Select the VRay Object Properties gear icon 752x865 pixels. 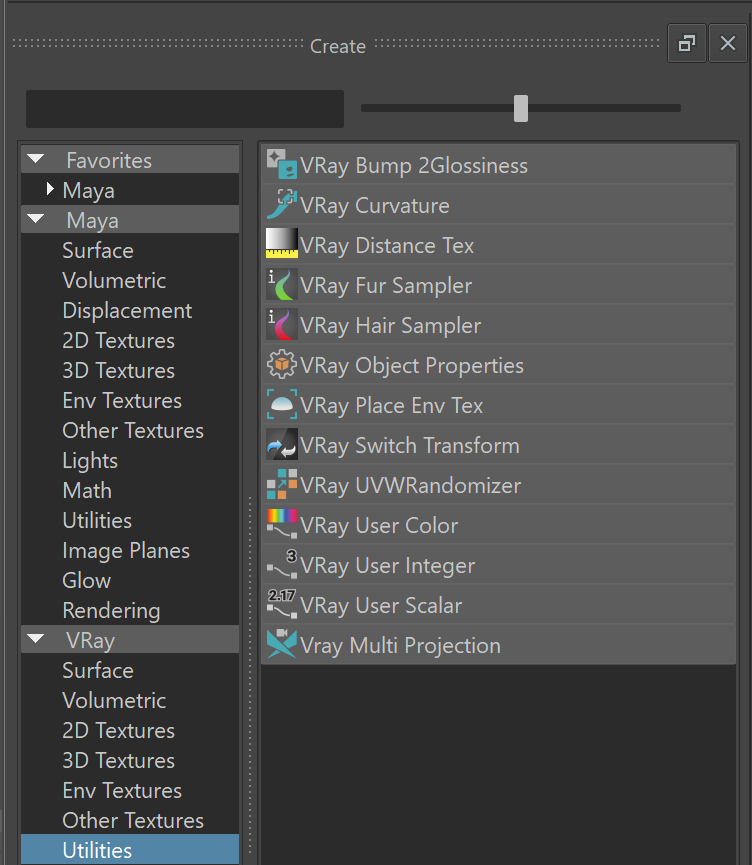282,365
